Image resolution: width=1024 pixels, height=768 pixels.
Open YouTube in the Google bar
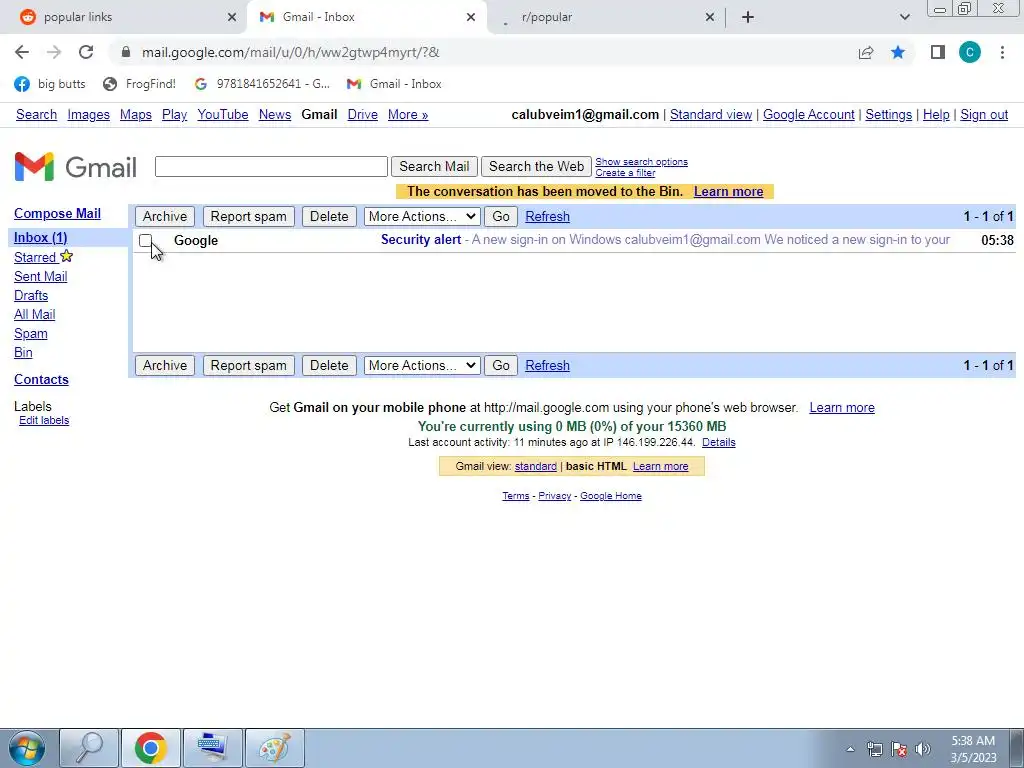click(x=223, y=114)
